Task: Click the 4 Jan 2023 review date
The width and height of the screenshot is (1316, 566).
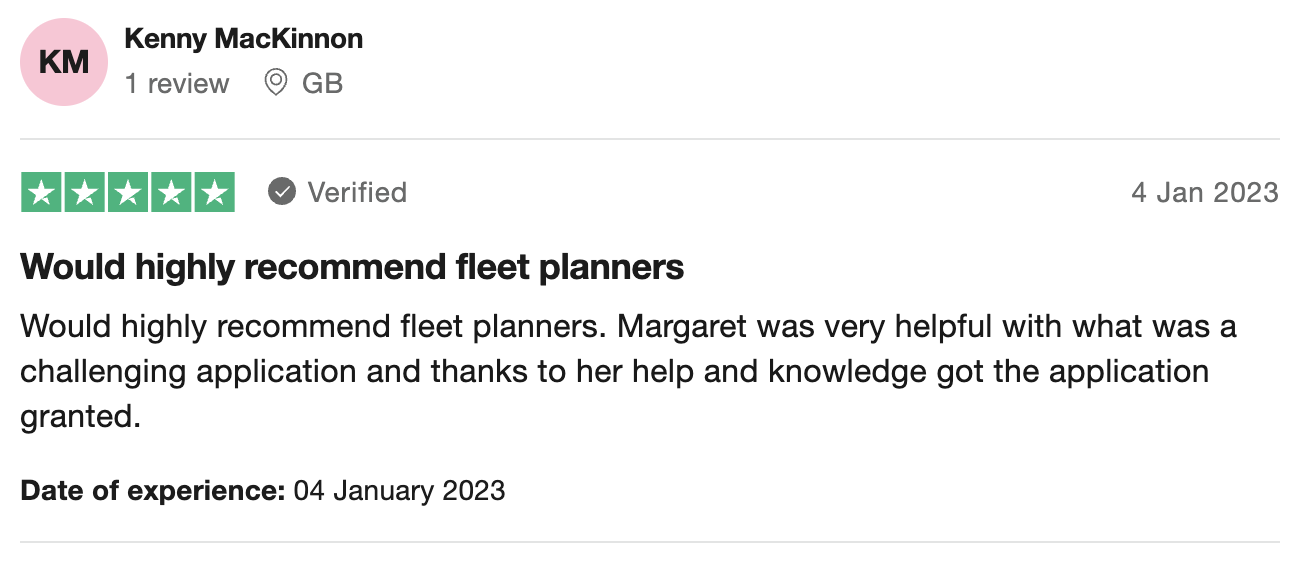Action: click(1204, 192)
